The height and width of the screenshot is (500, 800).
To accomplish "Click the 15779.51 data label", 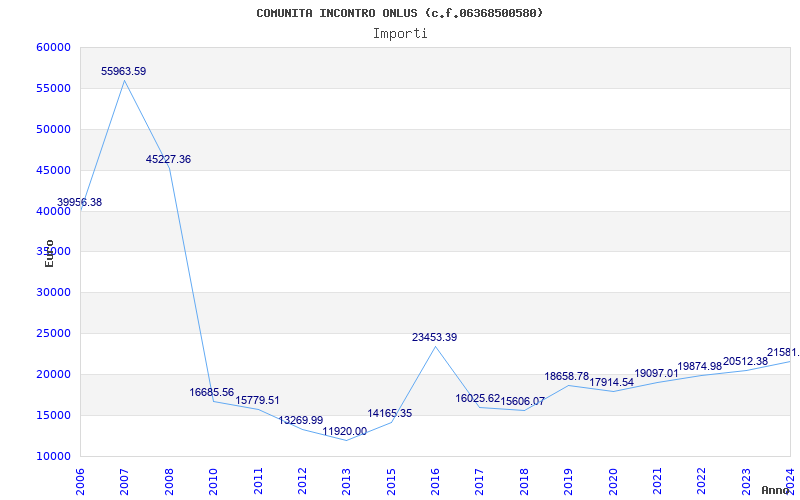I will 257,401.
